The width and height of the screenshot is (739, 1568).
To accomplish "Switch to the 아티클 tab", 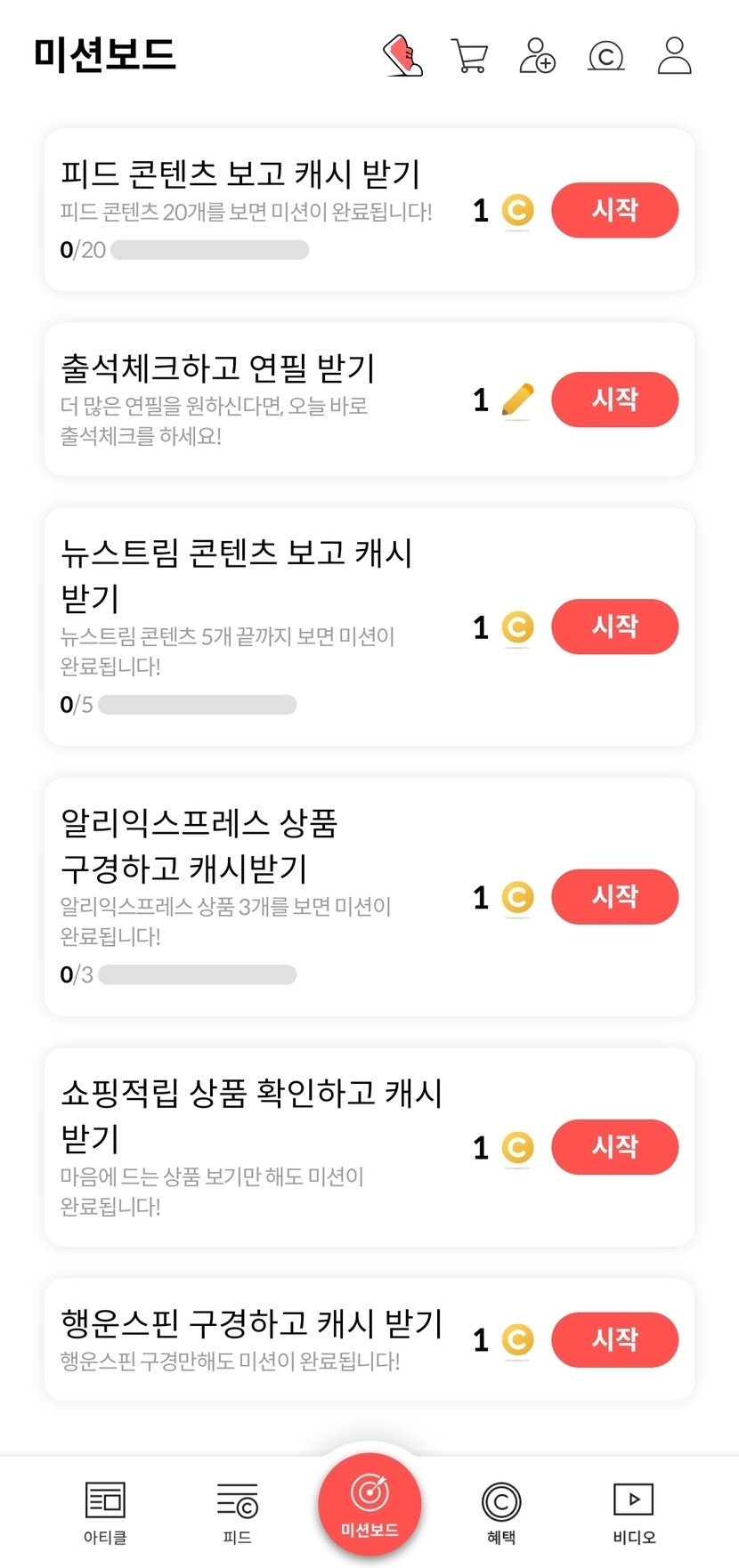I will point(105,1512).
